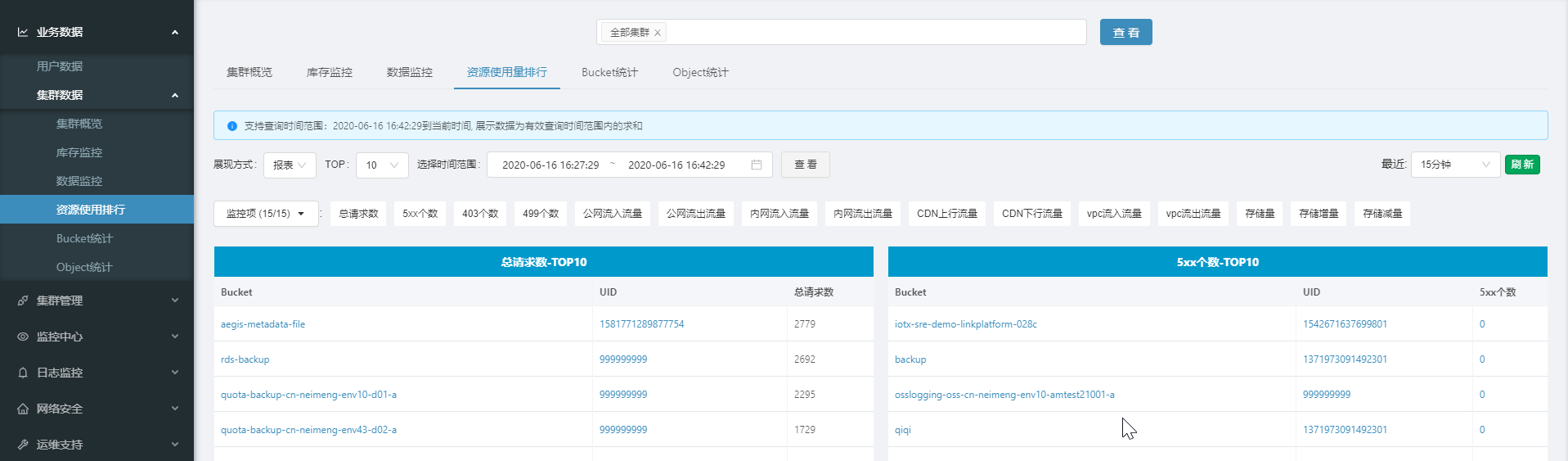Viewport: 1568px width, 461px height.
Task: Click the blue info icon in the notice banner
Action: 232,126
